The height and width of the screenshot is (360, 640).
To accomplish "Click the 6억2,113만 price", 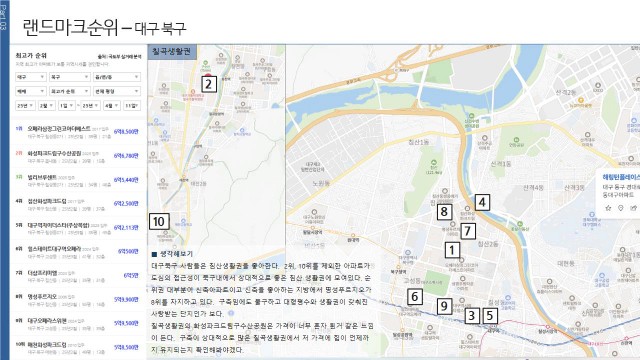I will coord(126,228).
